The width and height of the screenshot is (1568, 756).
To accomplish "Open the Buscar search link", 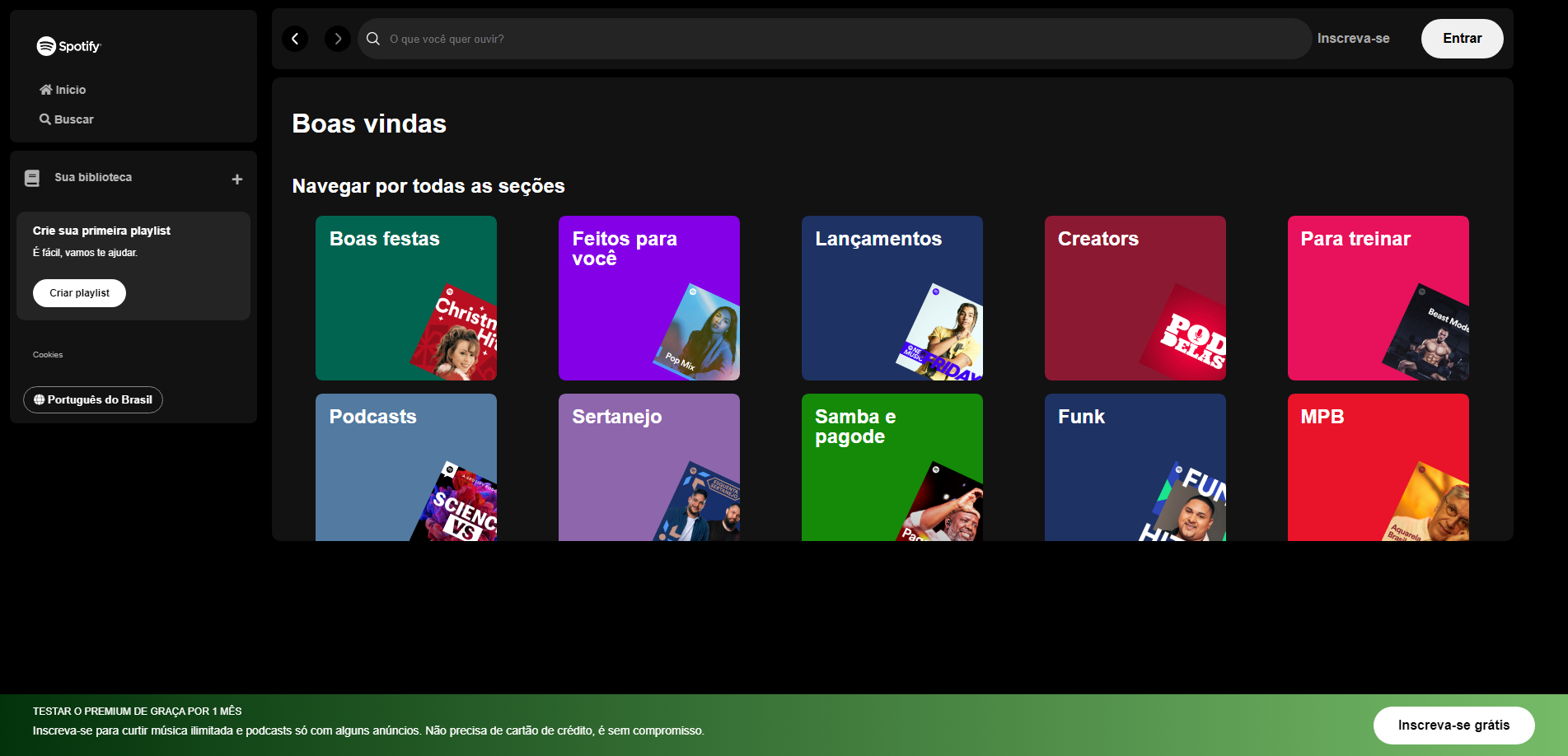I will 66,119.
